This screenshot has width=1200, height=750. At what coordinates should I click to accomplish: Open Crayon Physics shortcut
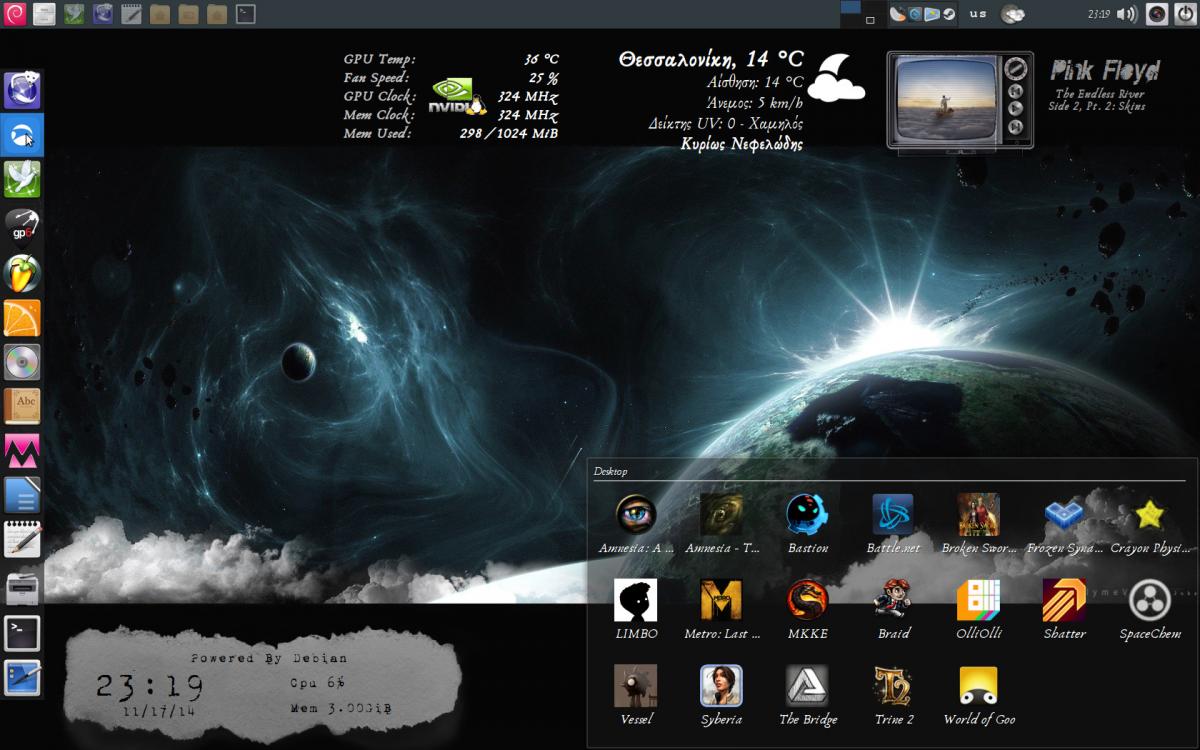pos(1150,524)
